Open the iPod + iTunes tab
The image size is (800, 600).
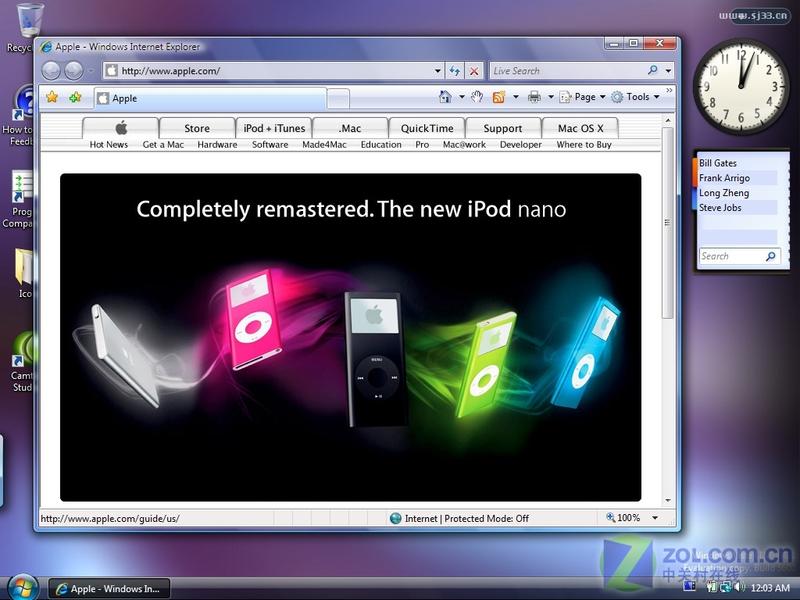[x=274, y=128]
